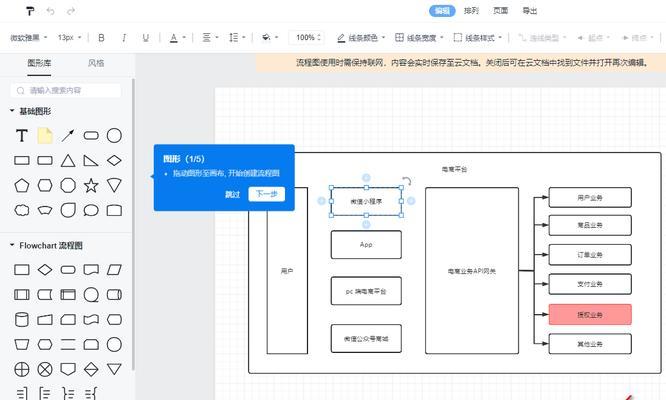The image size is (666, 400).
Task: Switch to the 导出 tab
Action: (x=530, y=11)
